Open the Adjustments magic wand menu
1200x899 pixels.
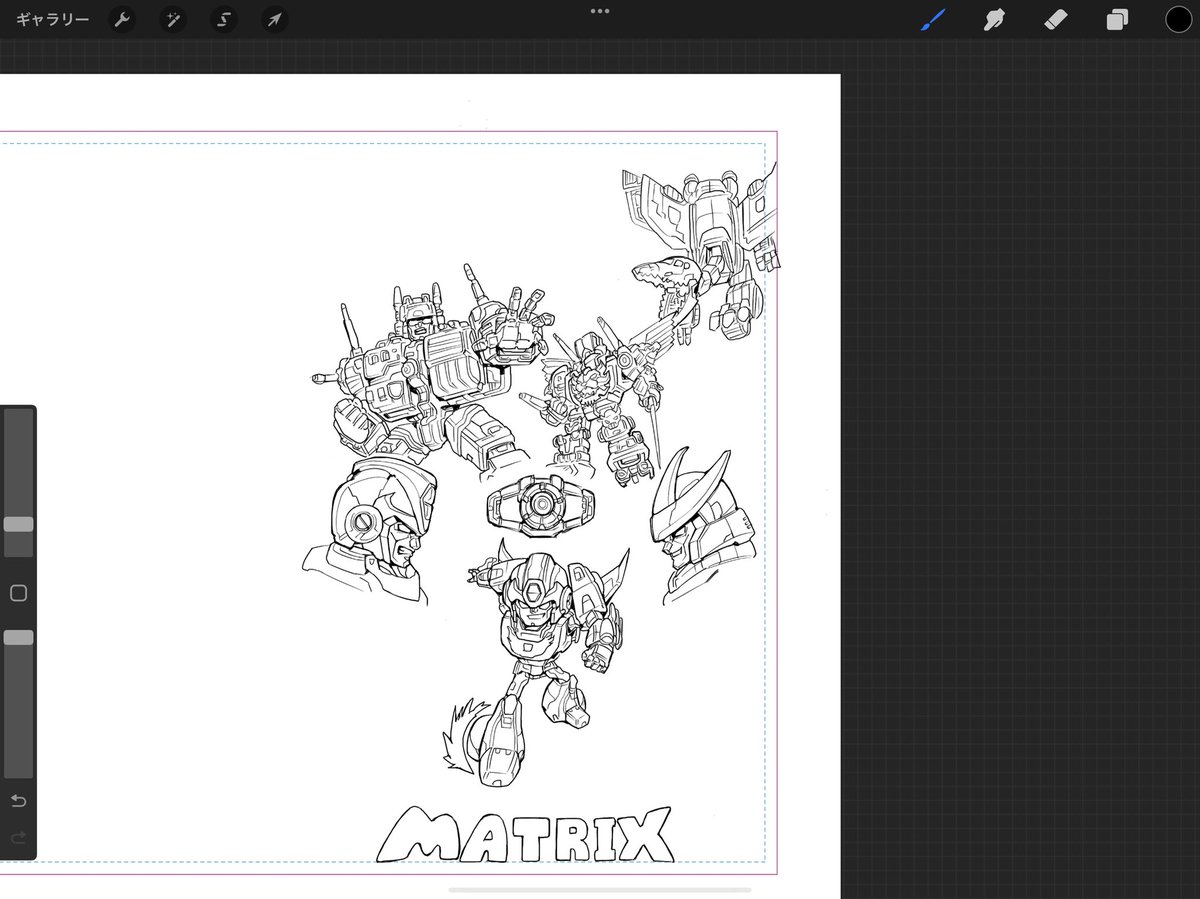click(x=173, y=20)
